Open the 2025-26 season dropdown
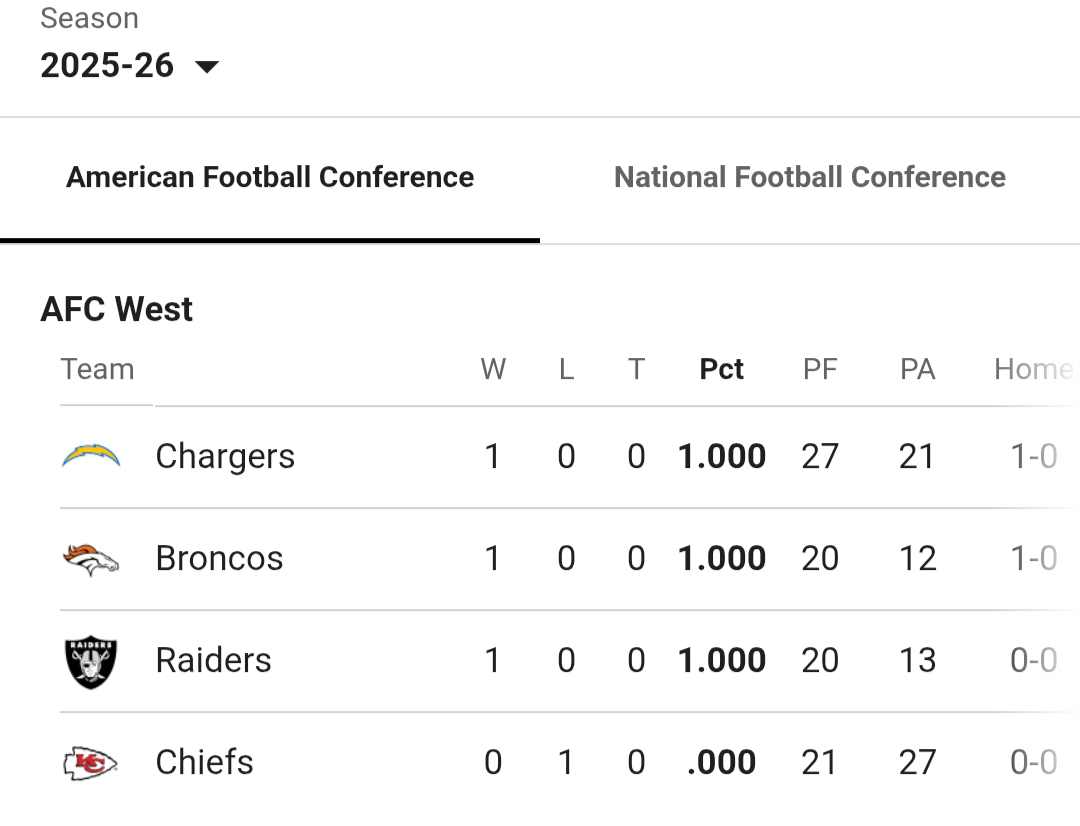The height and width of the screenshot is (826, 1080). coord(107,66)
